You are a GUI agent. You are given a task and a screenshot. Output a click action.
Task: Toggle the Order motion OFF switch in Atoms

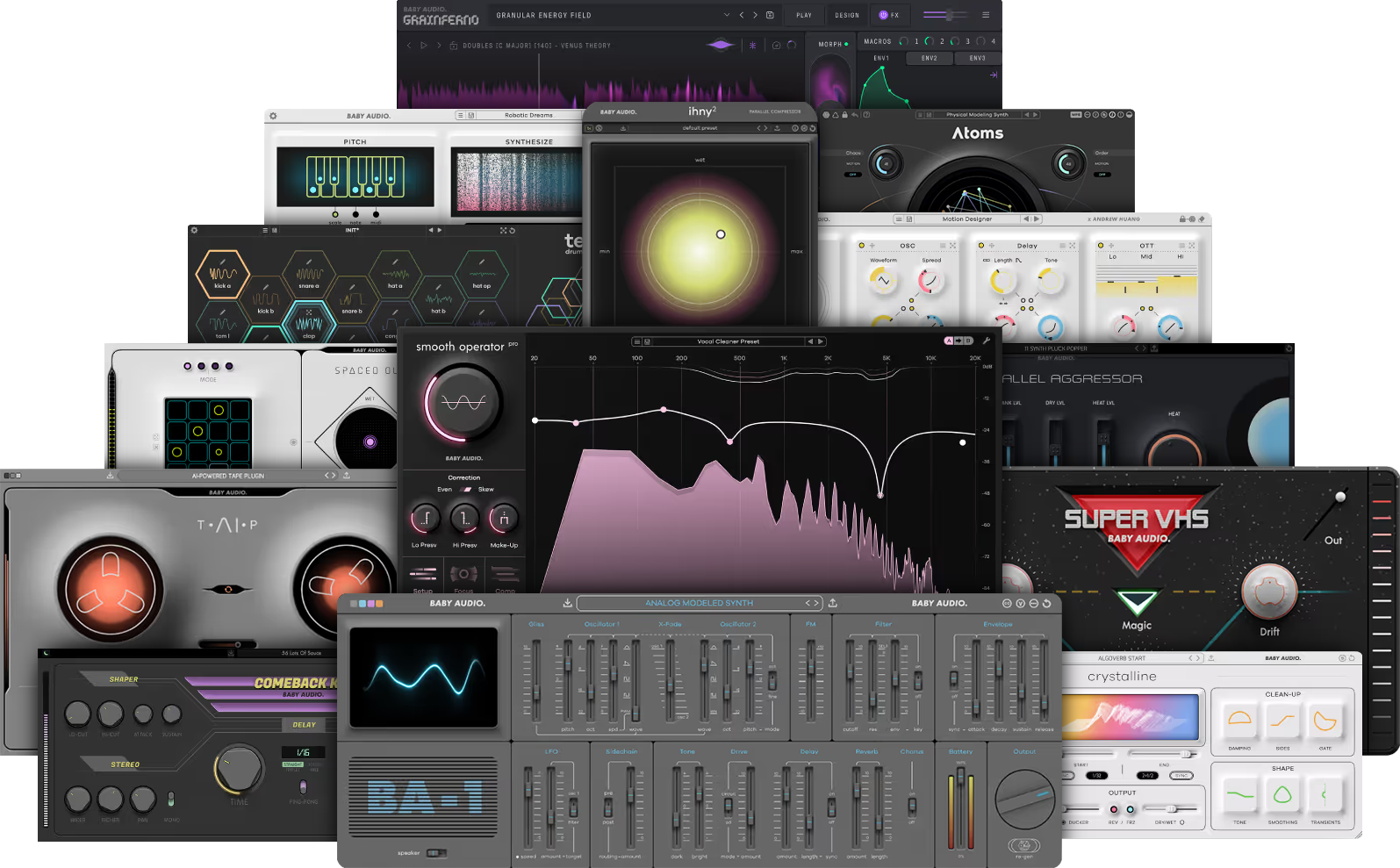pos(1102,174)
